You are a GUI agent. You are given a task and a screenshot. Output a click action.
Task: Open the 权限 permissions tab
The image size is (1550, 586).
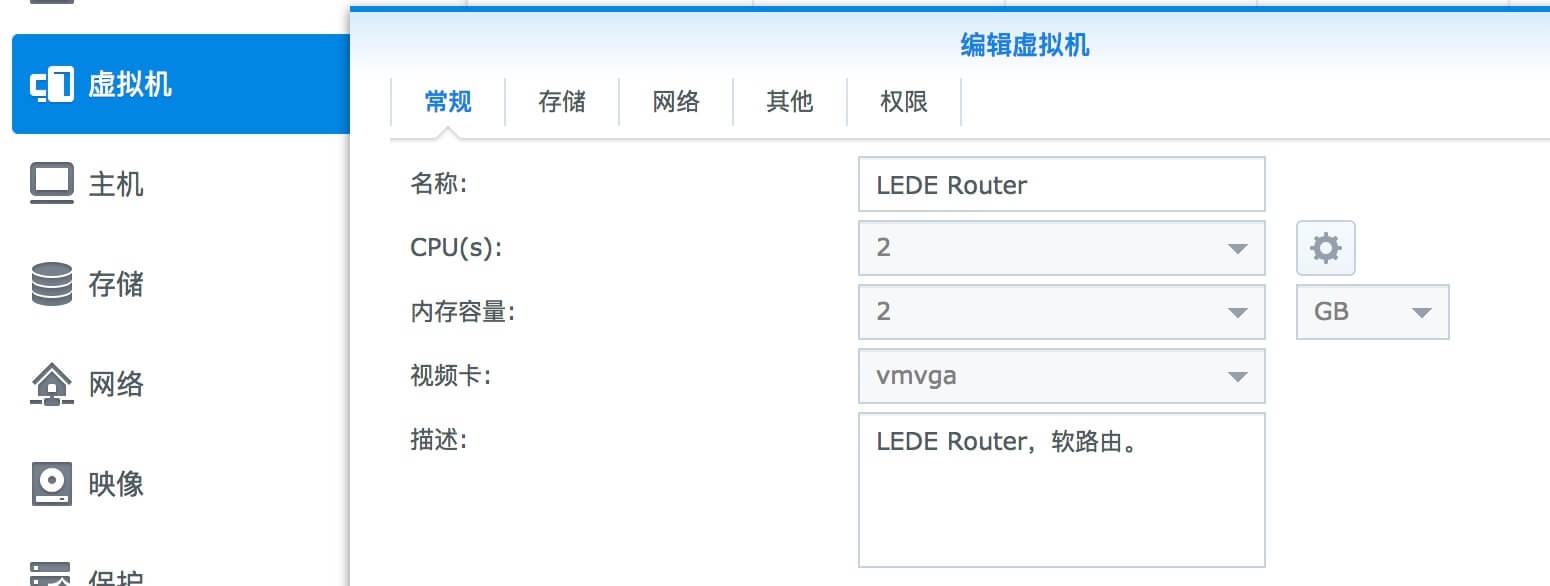904,101
